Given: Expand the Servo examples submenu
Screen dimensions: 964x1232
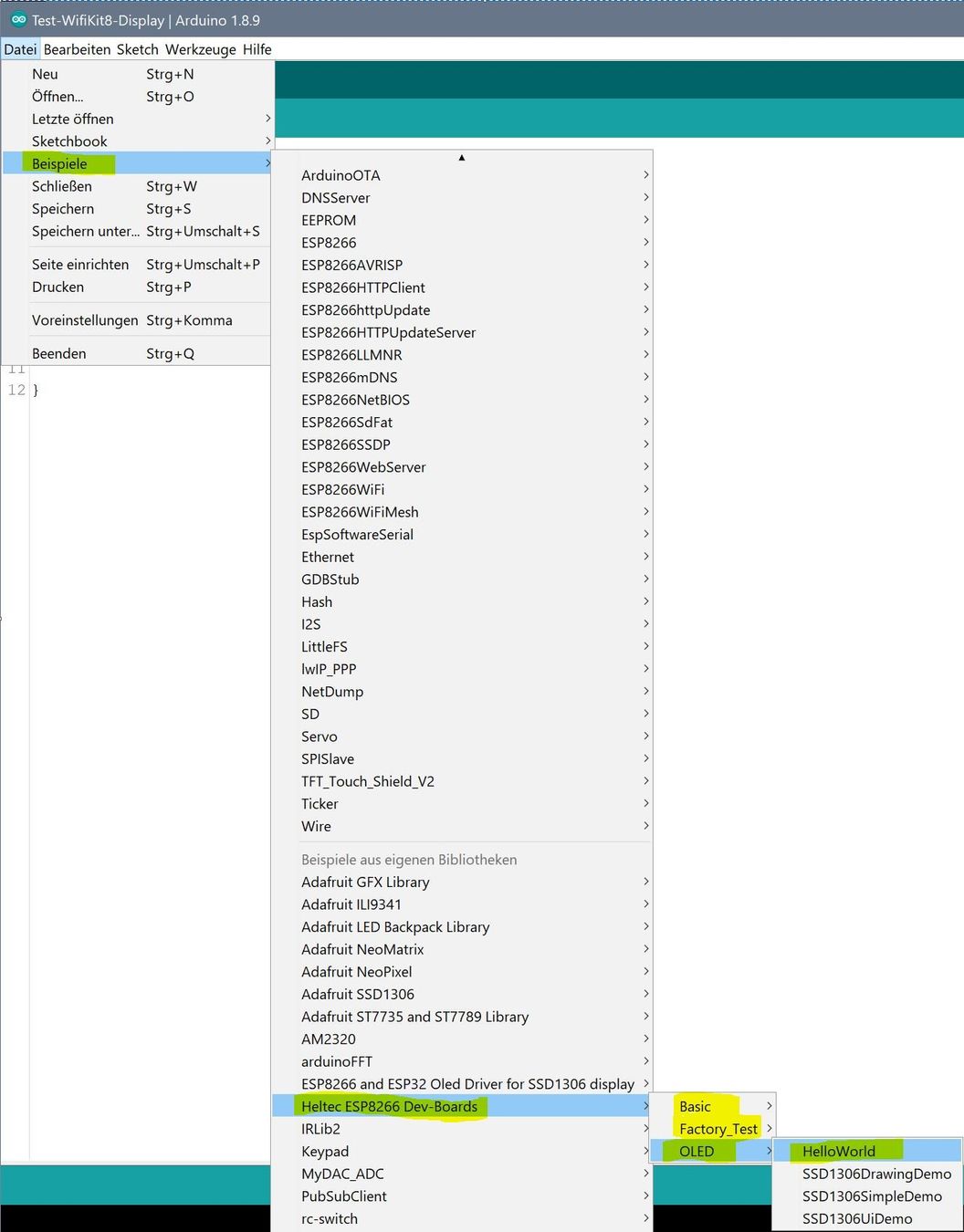Looking at the screenshot, I should (463, 736).
